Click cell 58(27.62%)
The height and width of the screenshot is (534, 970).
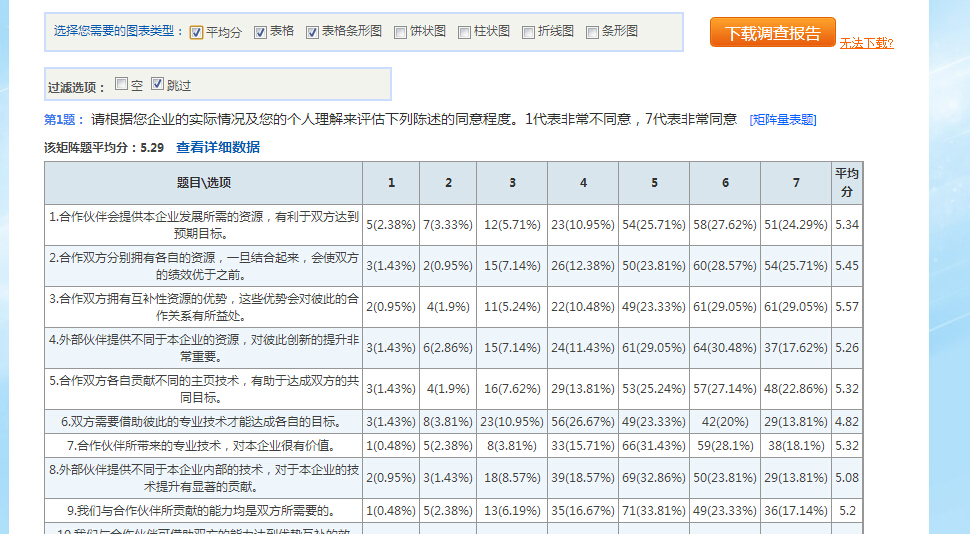pos(724,225)
